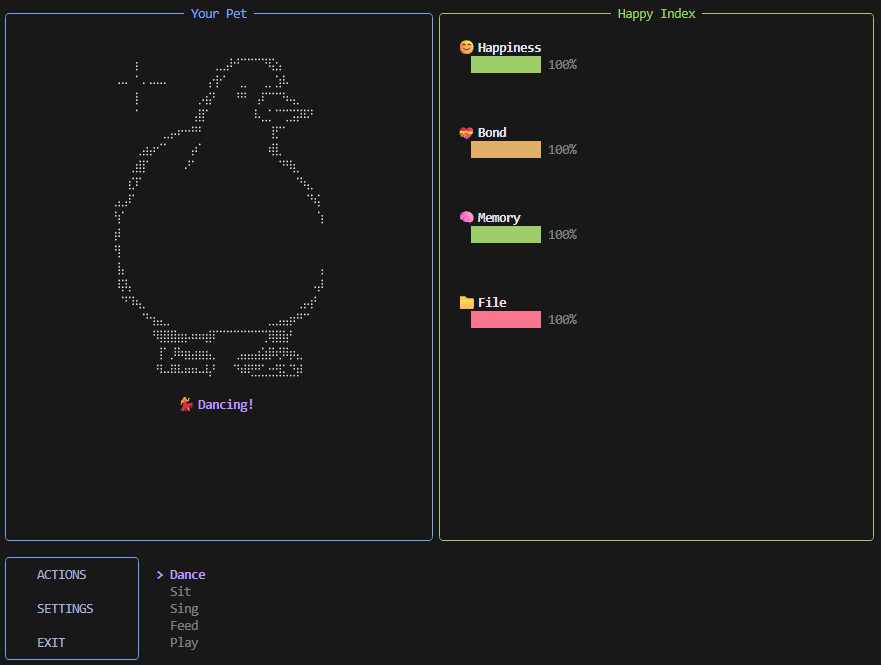881x665 pixels.
Task: Choose the Sing action
Action: point(184,609)
